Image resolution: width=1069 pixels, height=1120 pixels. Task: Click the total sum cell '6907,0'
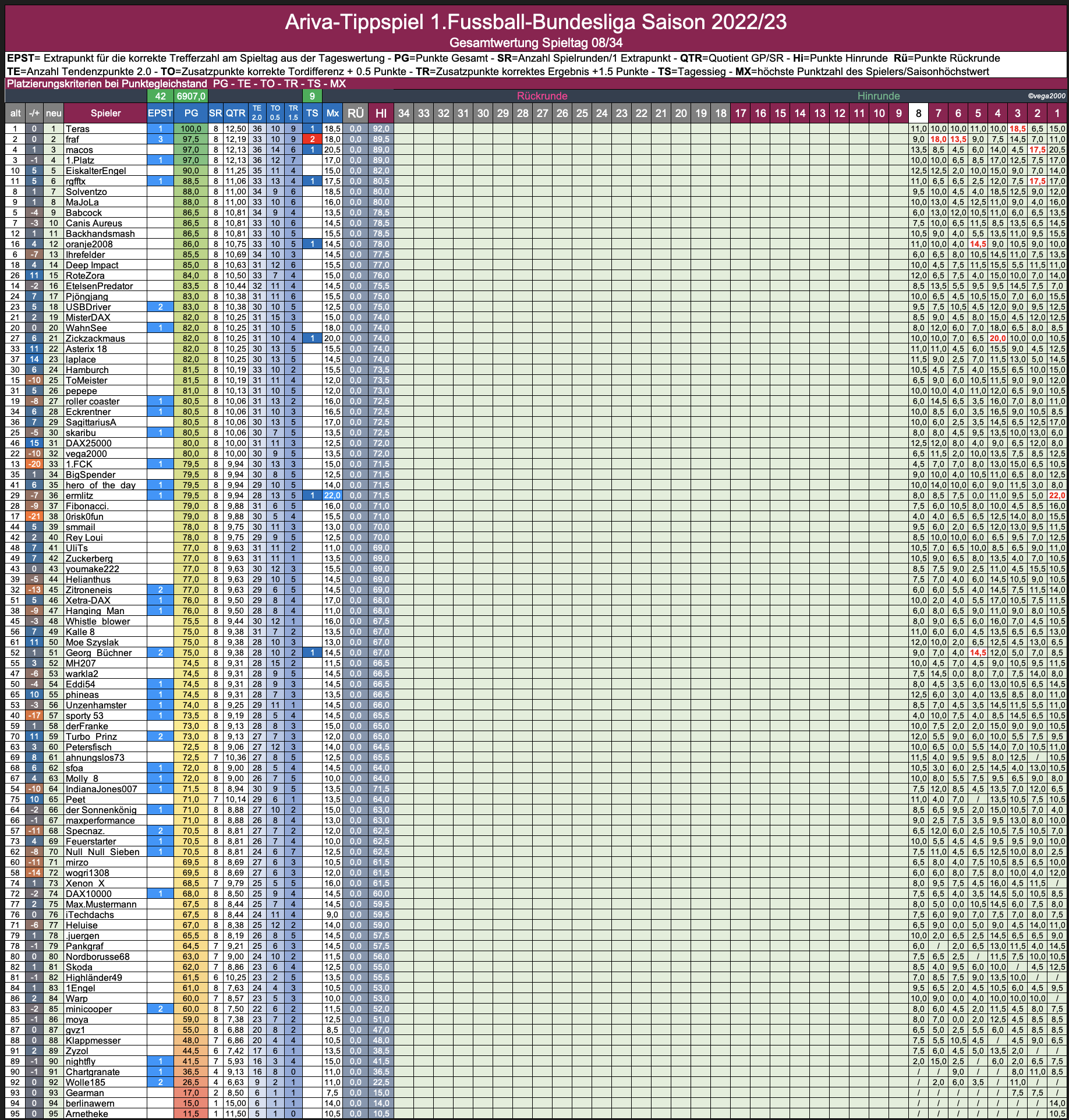click(191, 96)
